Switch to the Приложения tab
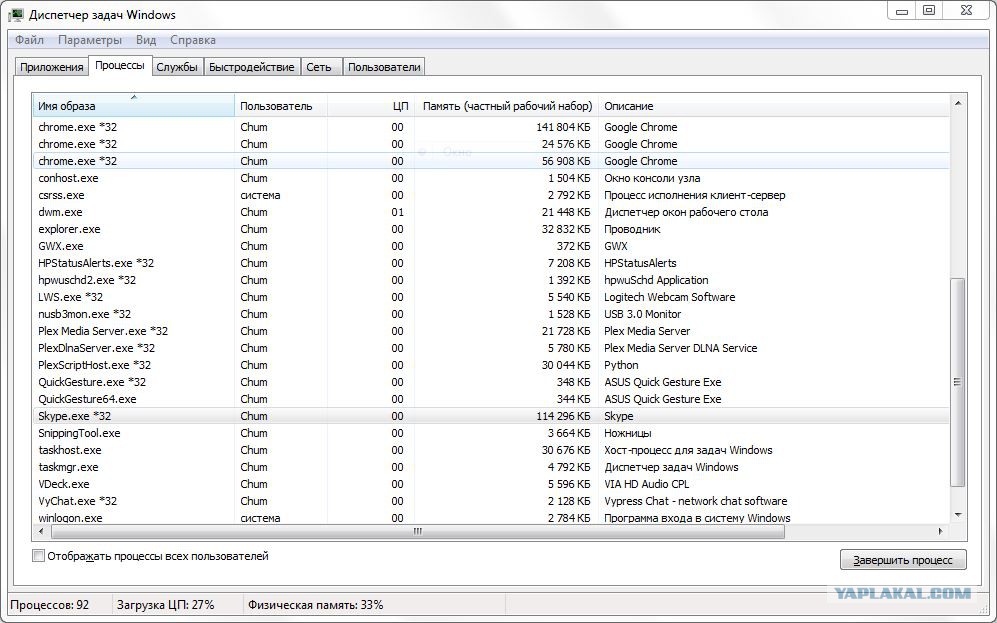Image resolution: width=997 pixels, height=623 pixels. point(52,67)
